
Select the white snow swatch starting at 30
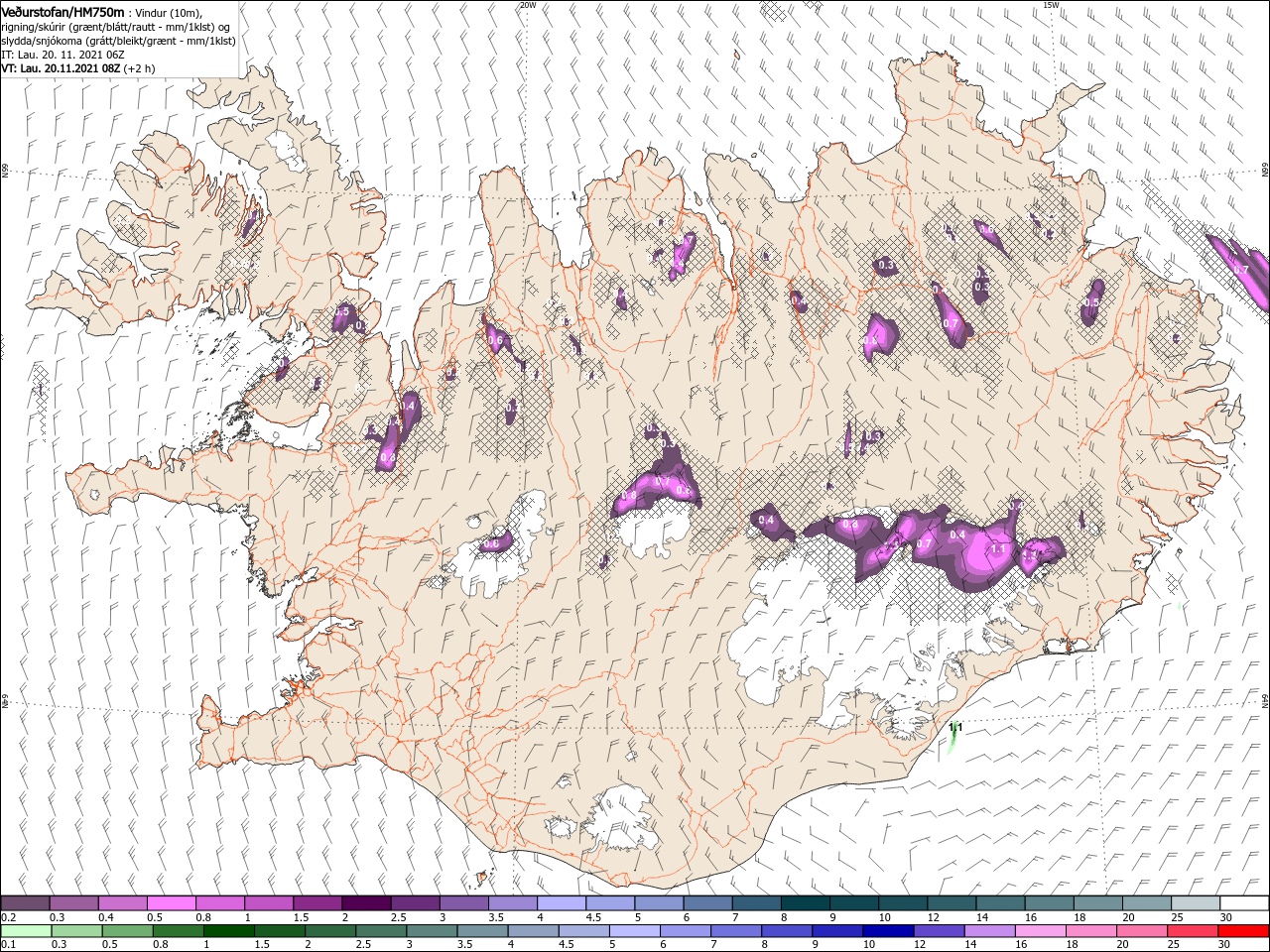[x=1244, y=903]
